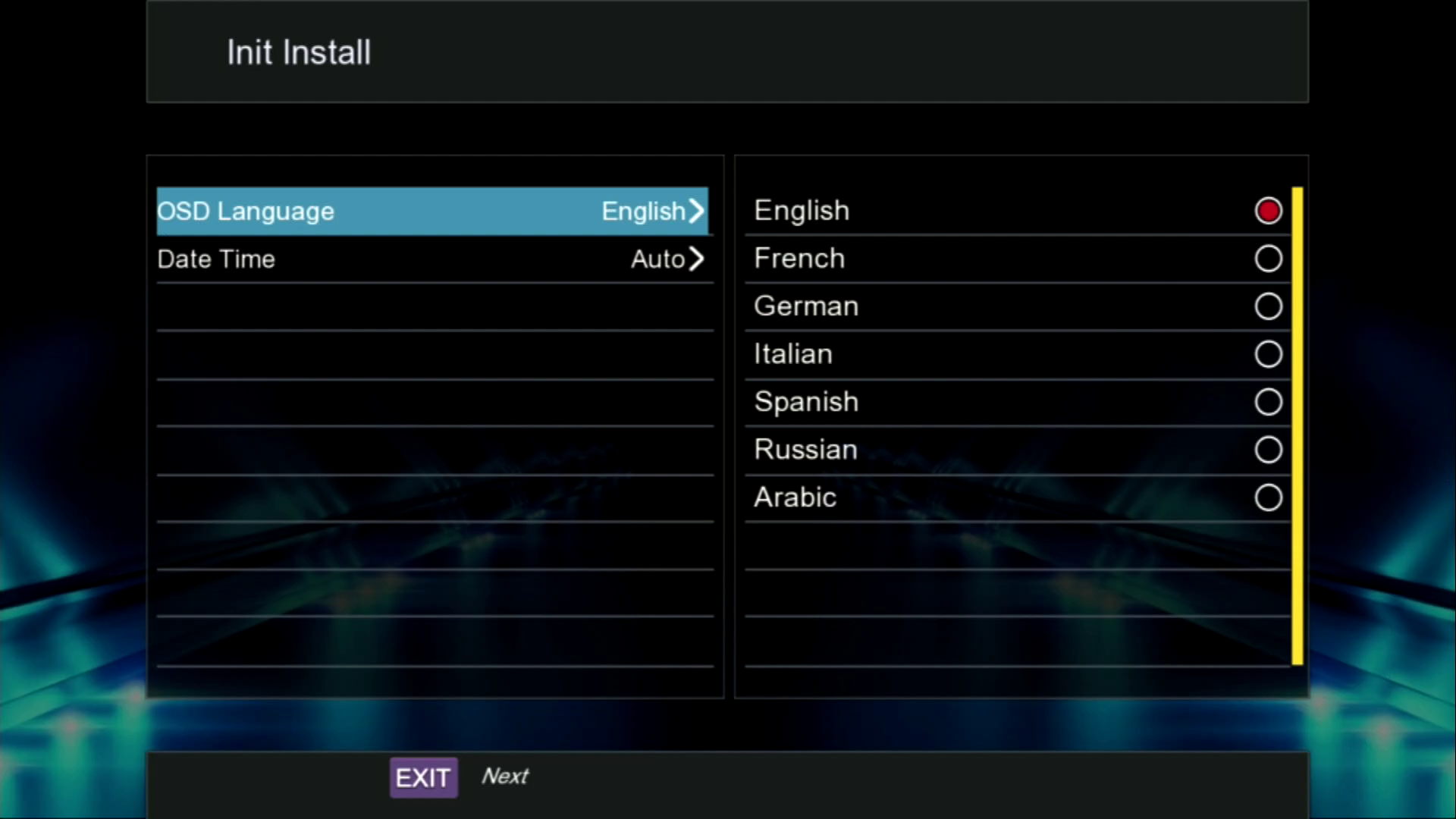Select the Spanish radio circle

[x=1268, y=402]
